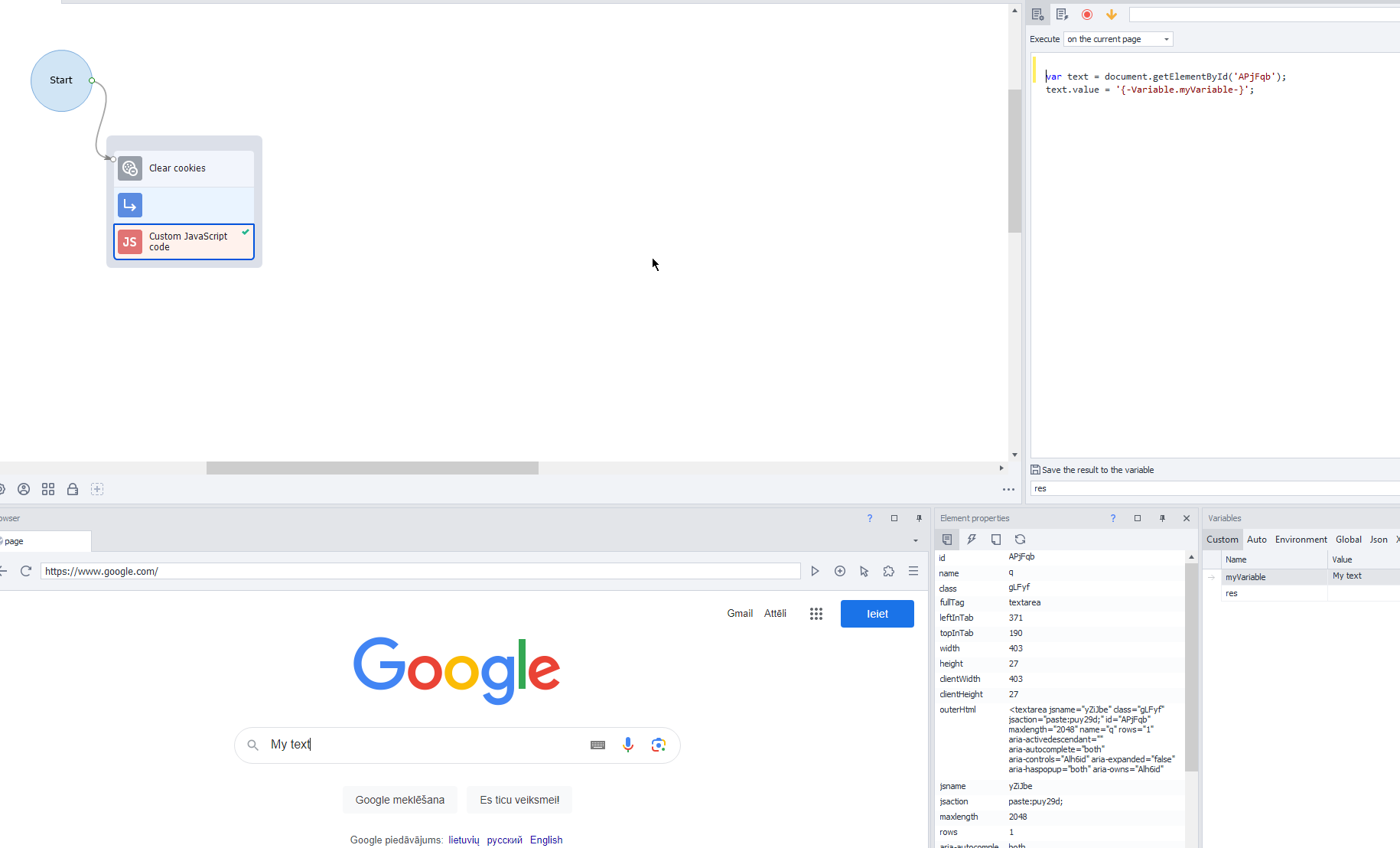Open the Google apps grid

click(x=816, y=614)
